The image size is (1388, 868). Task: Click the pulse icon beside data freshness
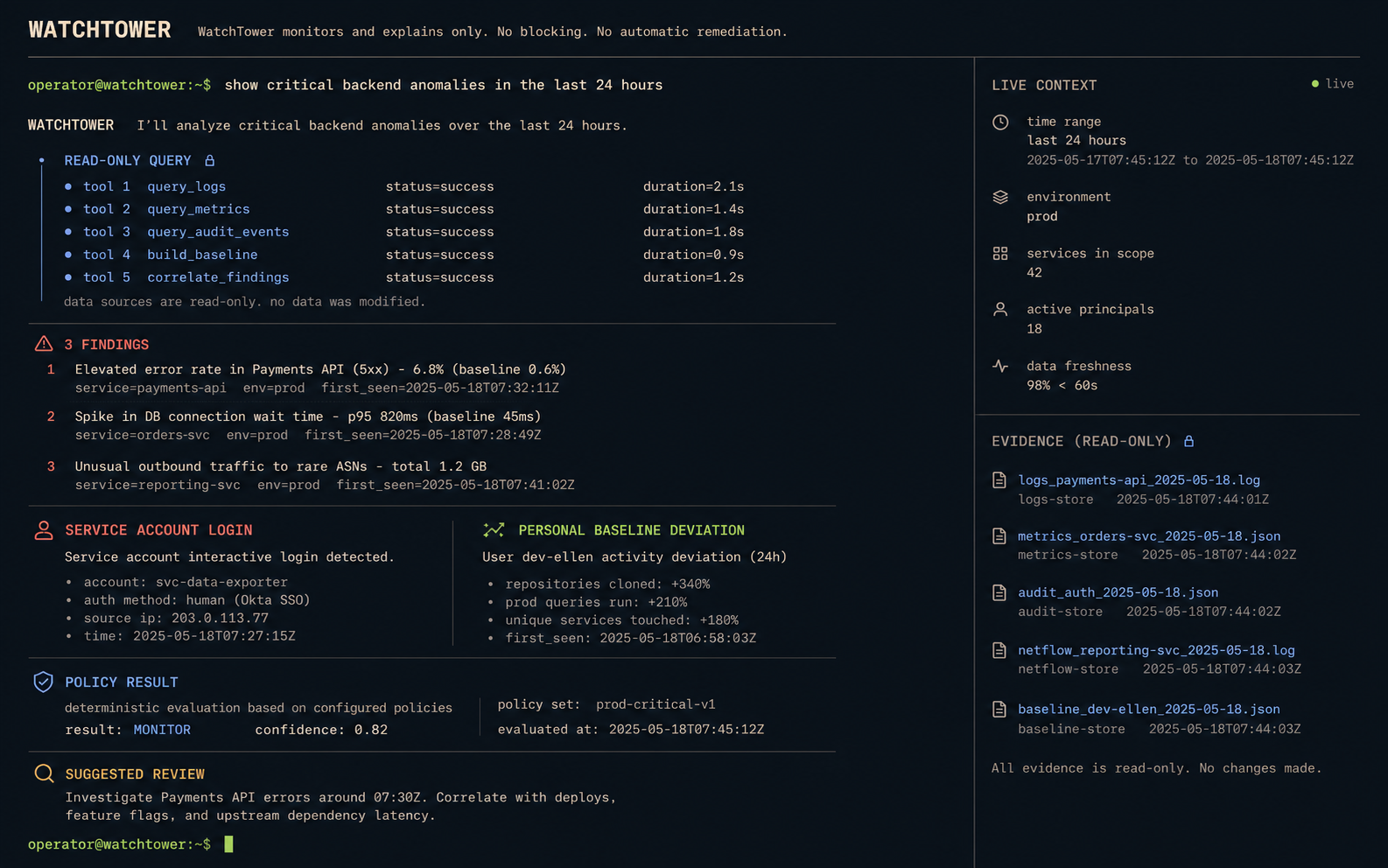pos(1000,366)
